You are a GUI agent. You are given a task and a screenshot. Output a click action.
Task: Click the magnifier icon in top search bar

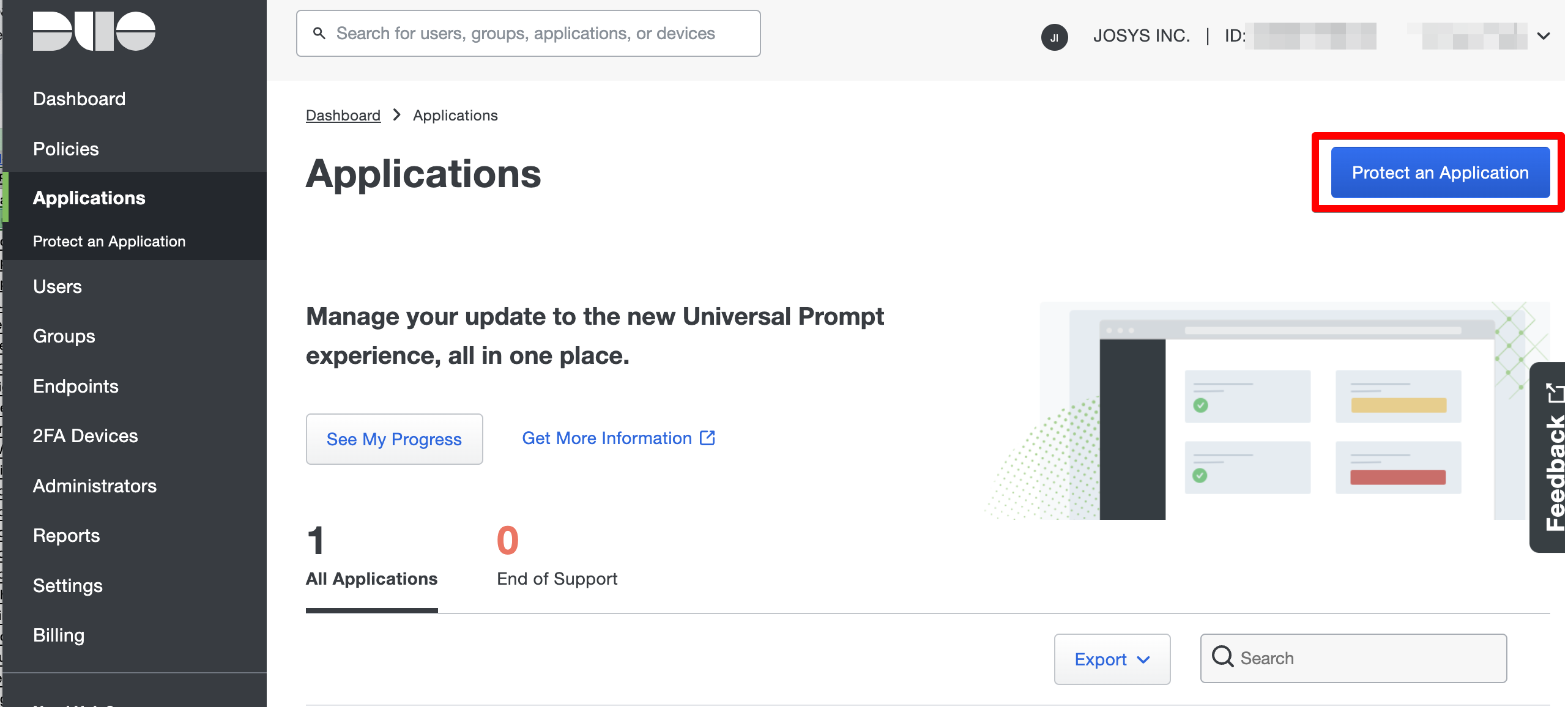(x=319, y=33)
